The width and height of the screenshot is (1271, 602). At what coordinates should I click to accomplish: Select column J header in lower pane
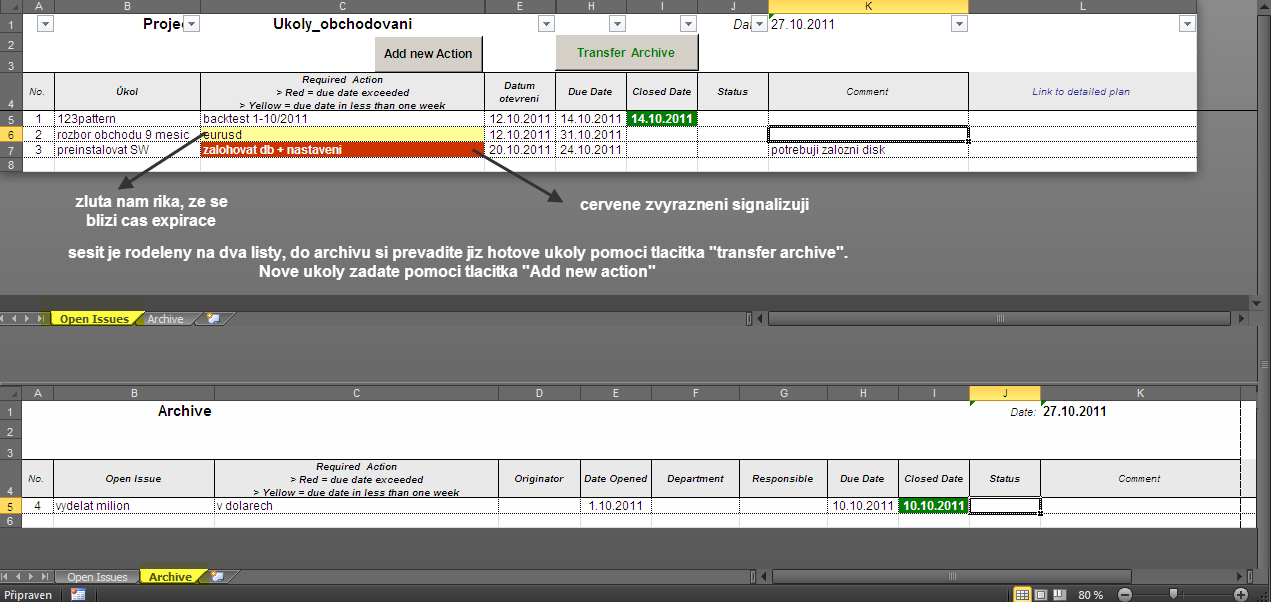1005,393
